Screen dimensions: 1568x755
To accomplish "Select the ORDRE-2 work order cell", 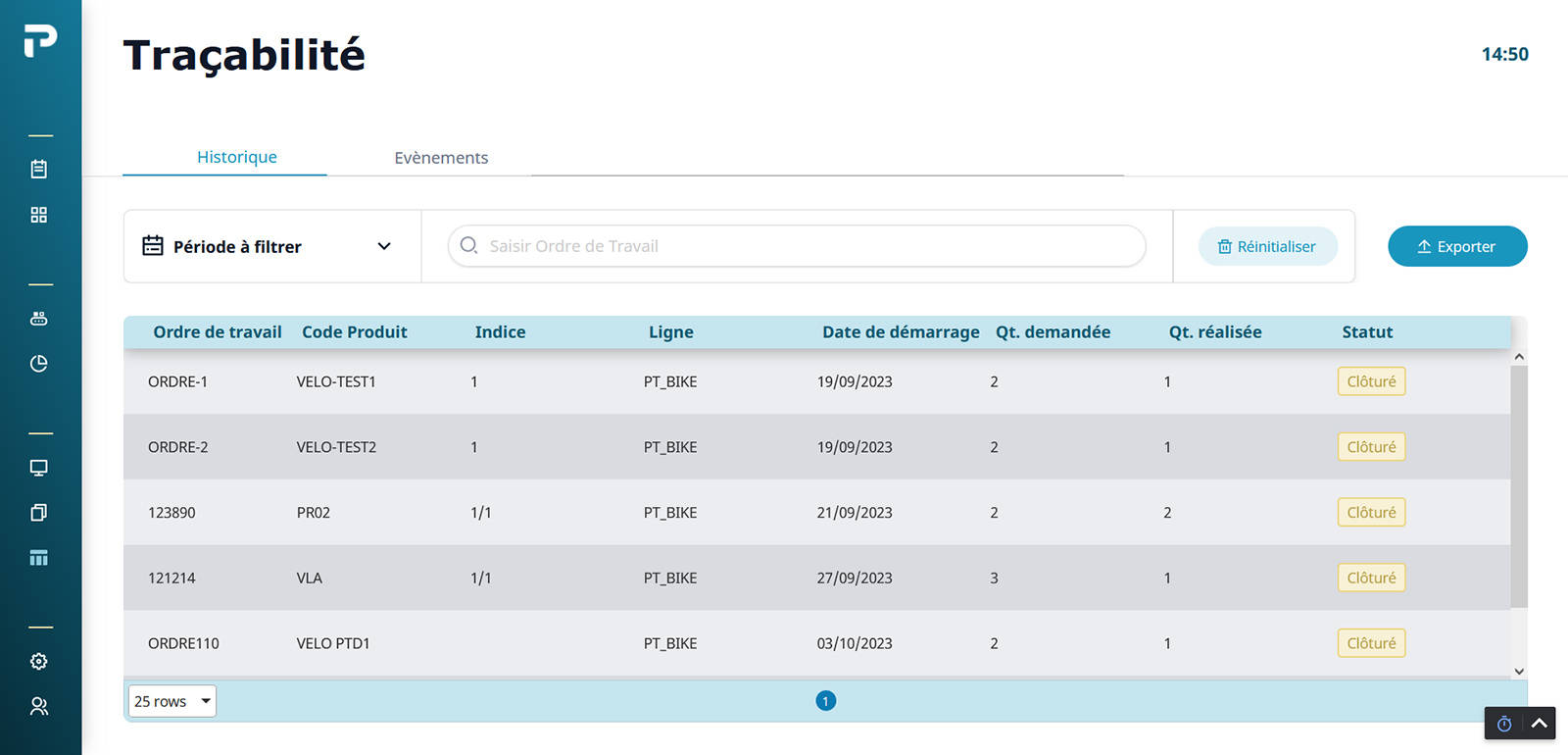I will 178,447.
